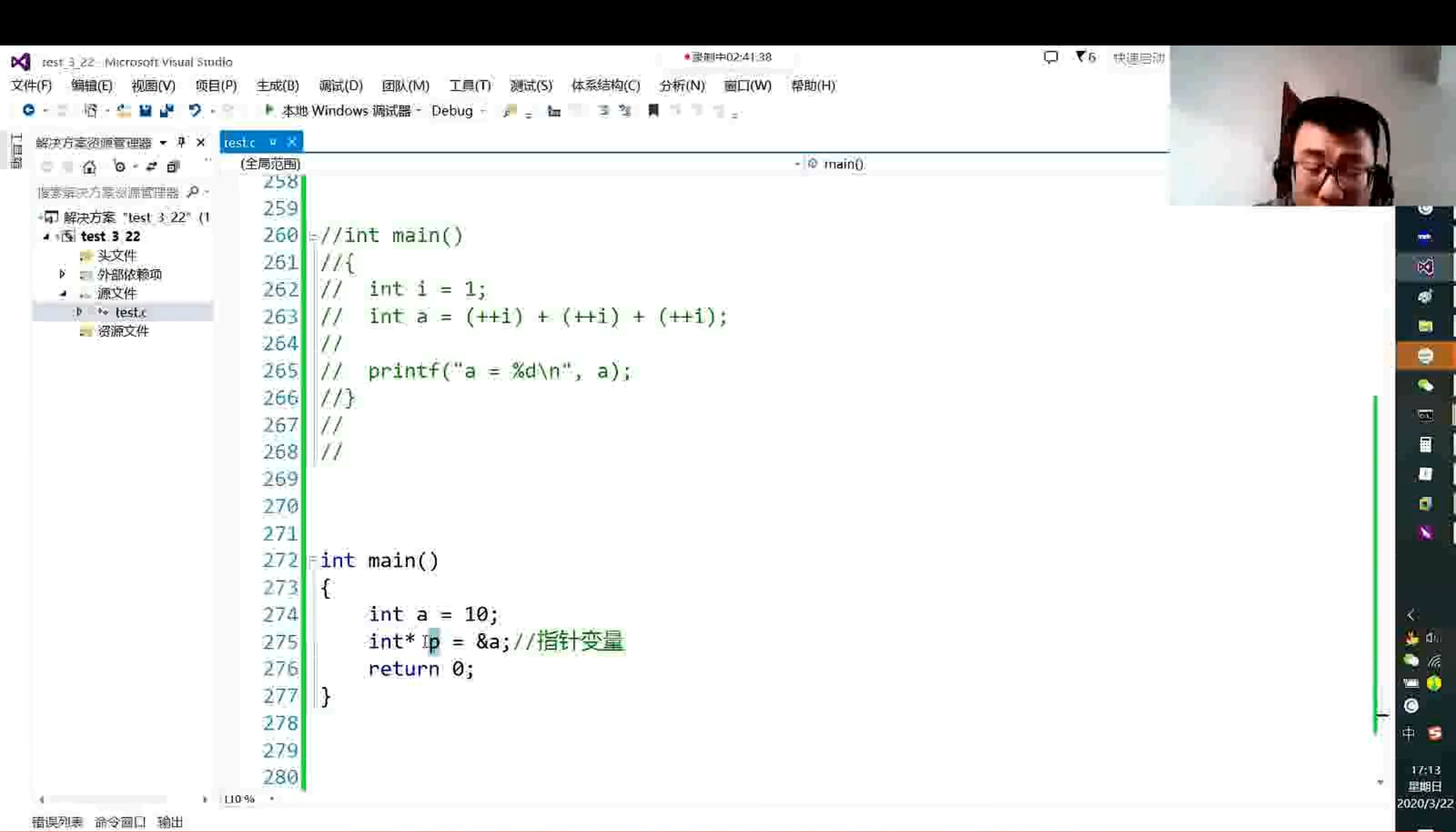Open the 错误列表 panel tab
This screenshot has height=832, width=1456.
pos(57,822)
